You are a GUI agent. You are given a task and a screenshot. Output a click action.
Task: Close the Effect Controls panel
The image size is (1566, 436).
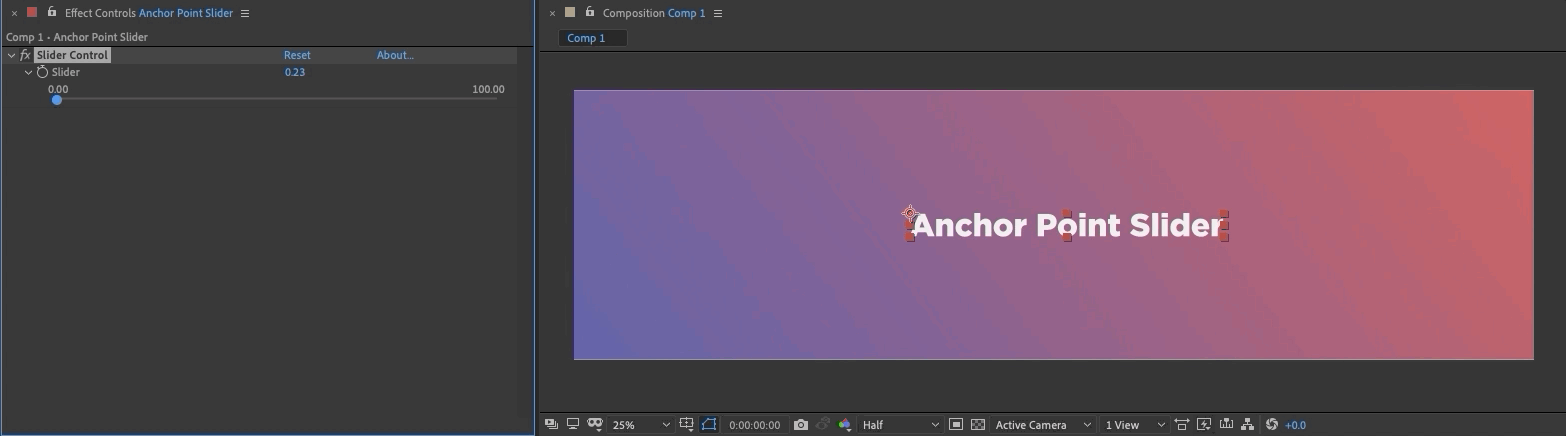[14, 13]
